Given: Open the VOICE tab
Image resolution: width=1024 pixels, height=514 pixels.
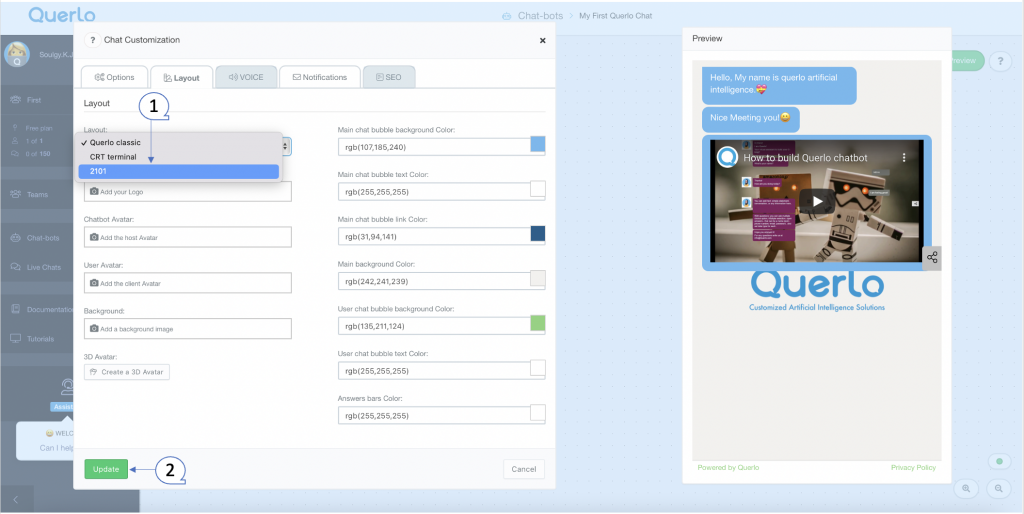Looking at the screenshot, I should point(246,77).
